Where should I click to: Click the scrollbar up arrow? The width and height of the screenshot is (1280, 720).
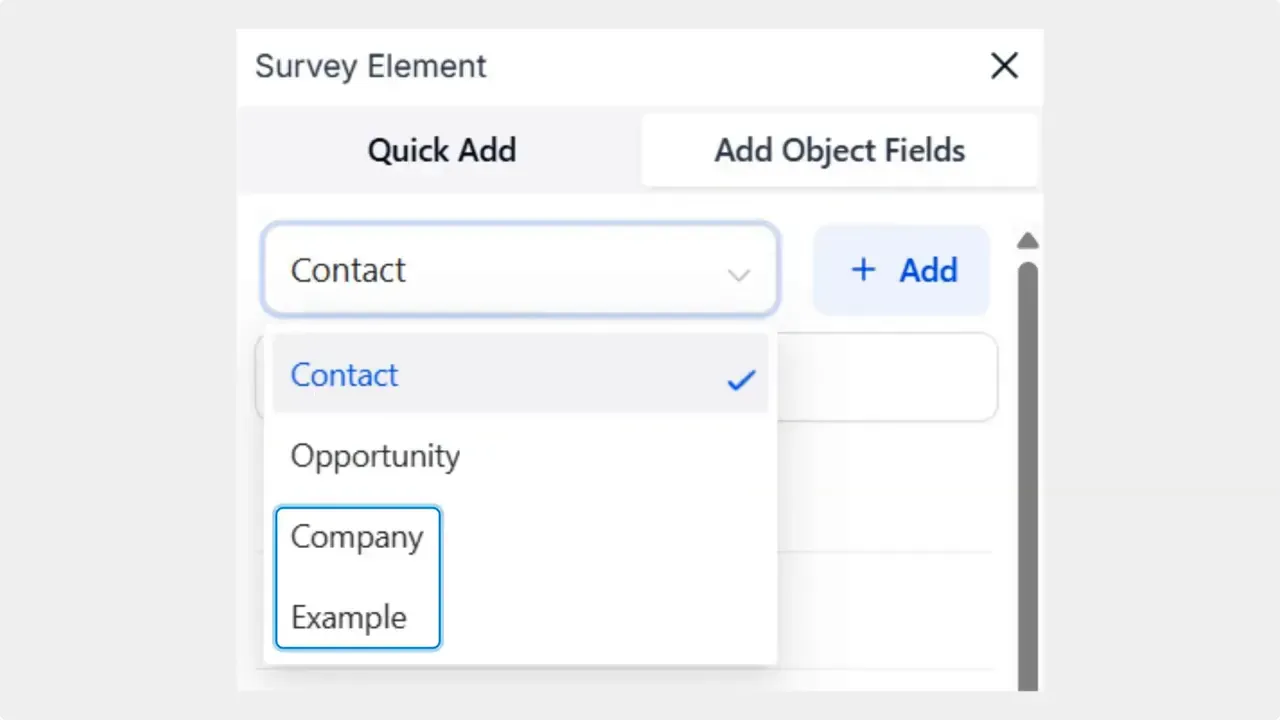click(1027, 240)
